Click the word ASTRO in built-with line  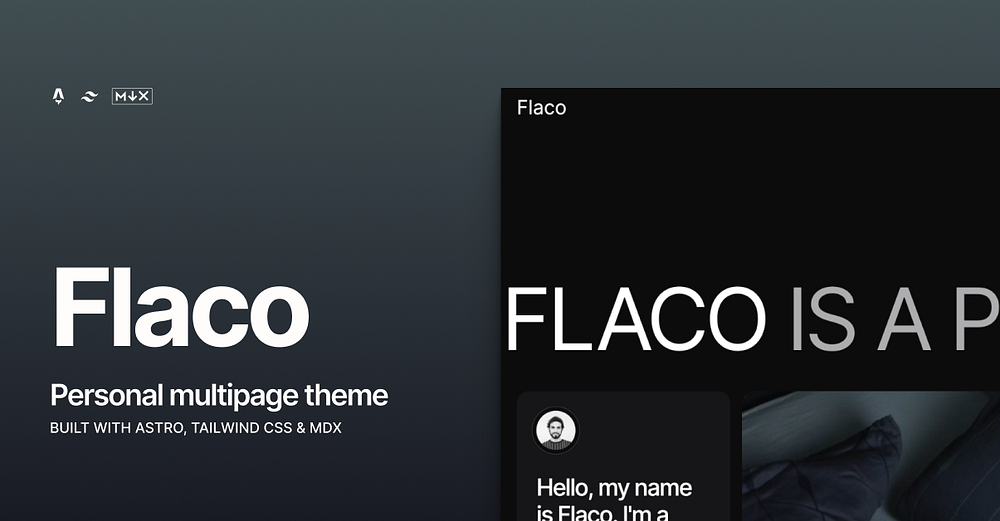[161, 428]
